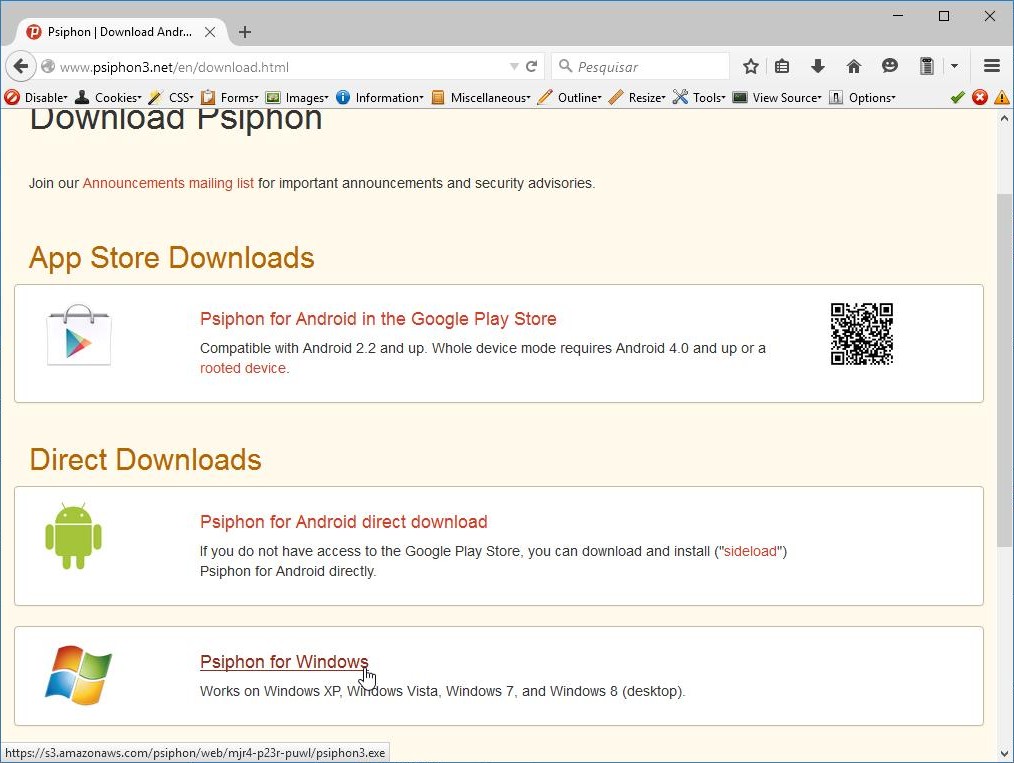This screenshot has width=1014, height=763.
Task: Click the magnifier icon in the search box
Action: click(565, 66)
